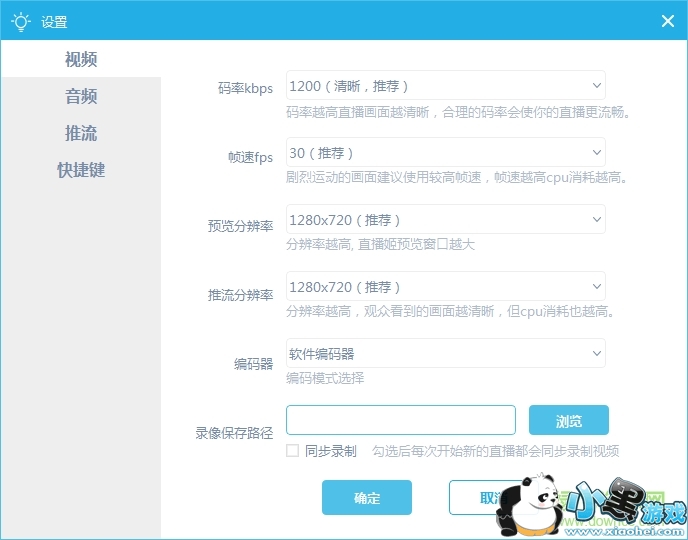Enable the 同步录制 checkbox
This screenshot has width=688, height=540.
point(293,451)
